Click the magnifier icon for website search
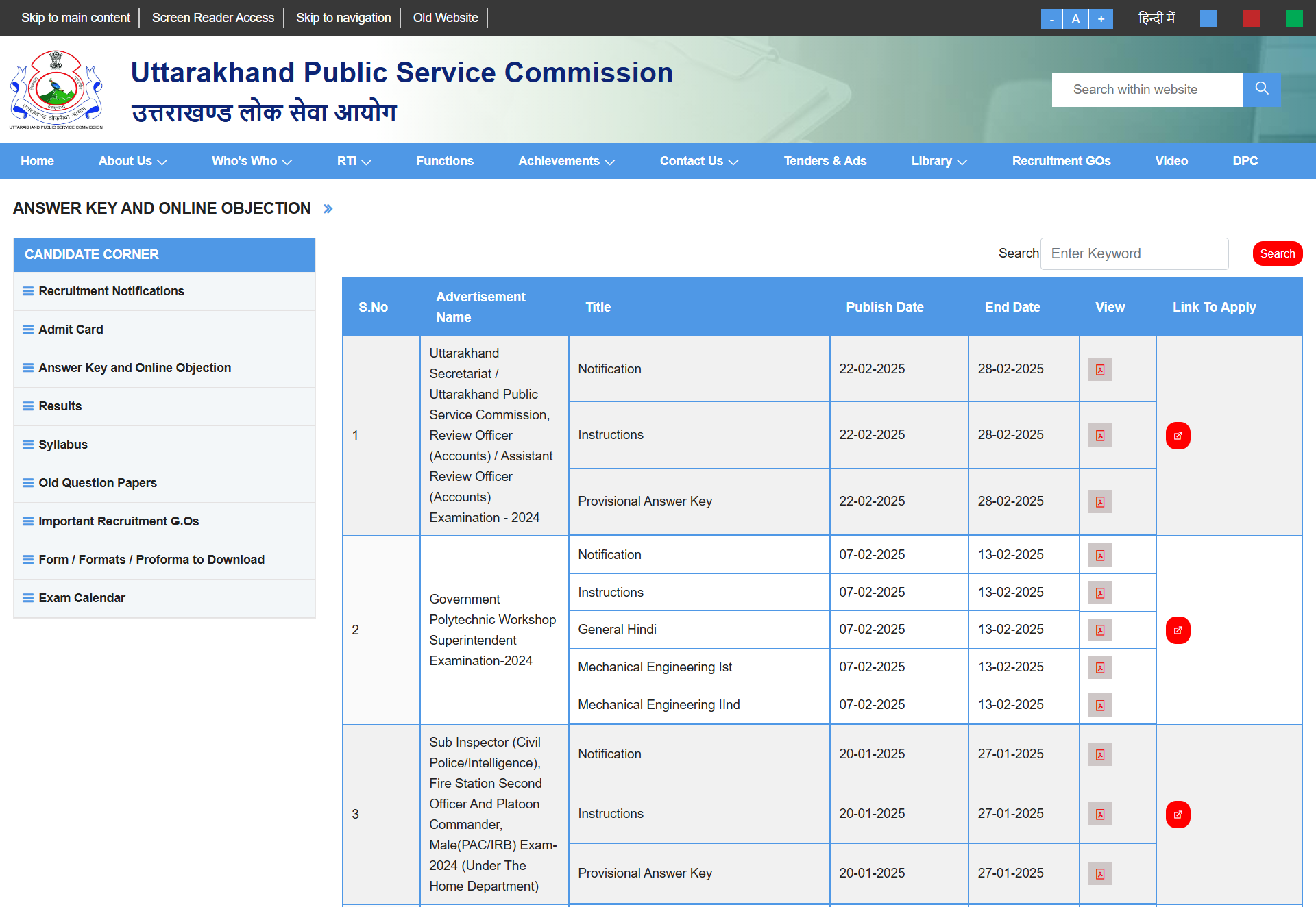The height and width of the screenshot is (907, 1316). coord(1261,89)
